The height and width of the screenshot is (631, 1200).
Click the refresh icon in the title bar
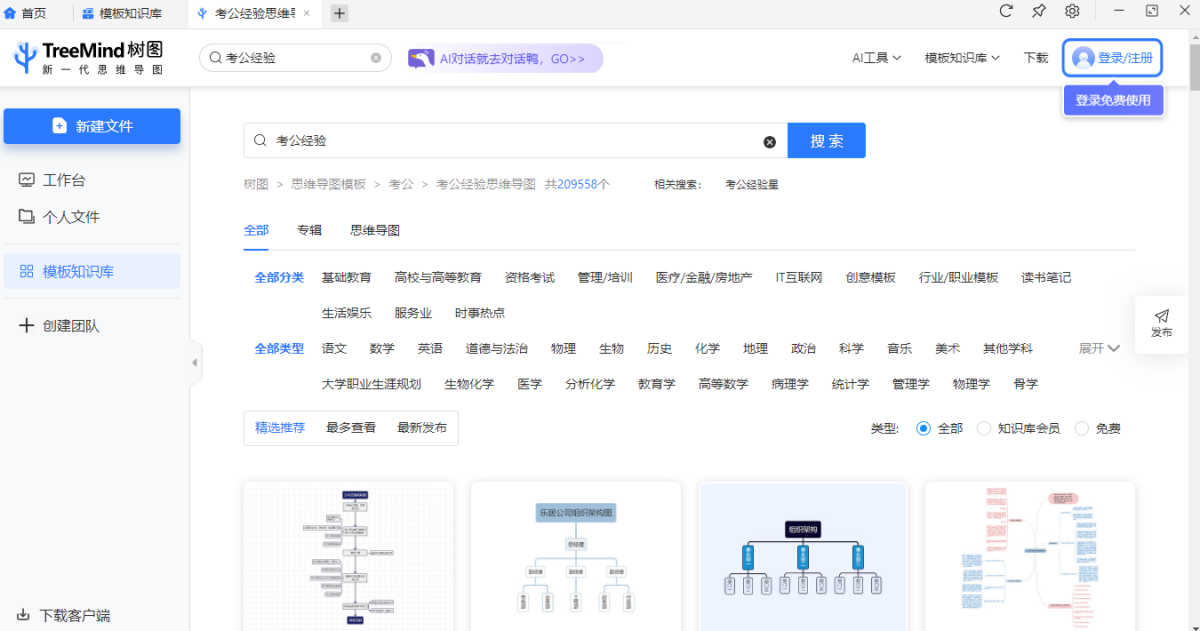click(1007, 11)
